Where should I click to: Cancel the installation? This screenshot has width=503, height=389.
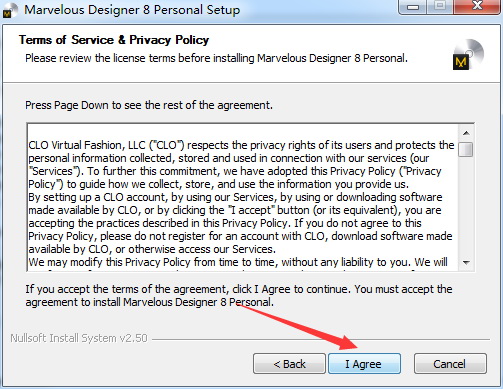[450, 364]
